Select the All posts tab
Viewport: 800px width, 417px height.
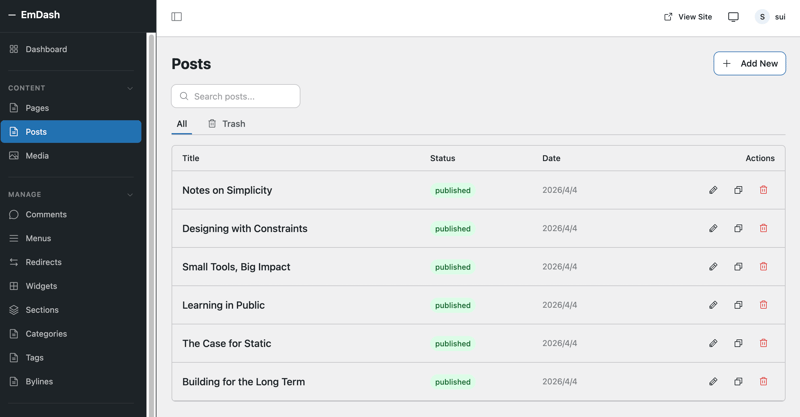[182, 124]
